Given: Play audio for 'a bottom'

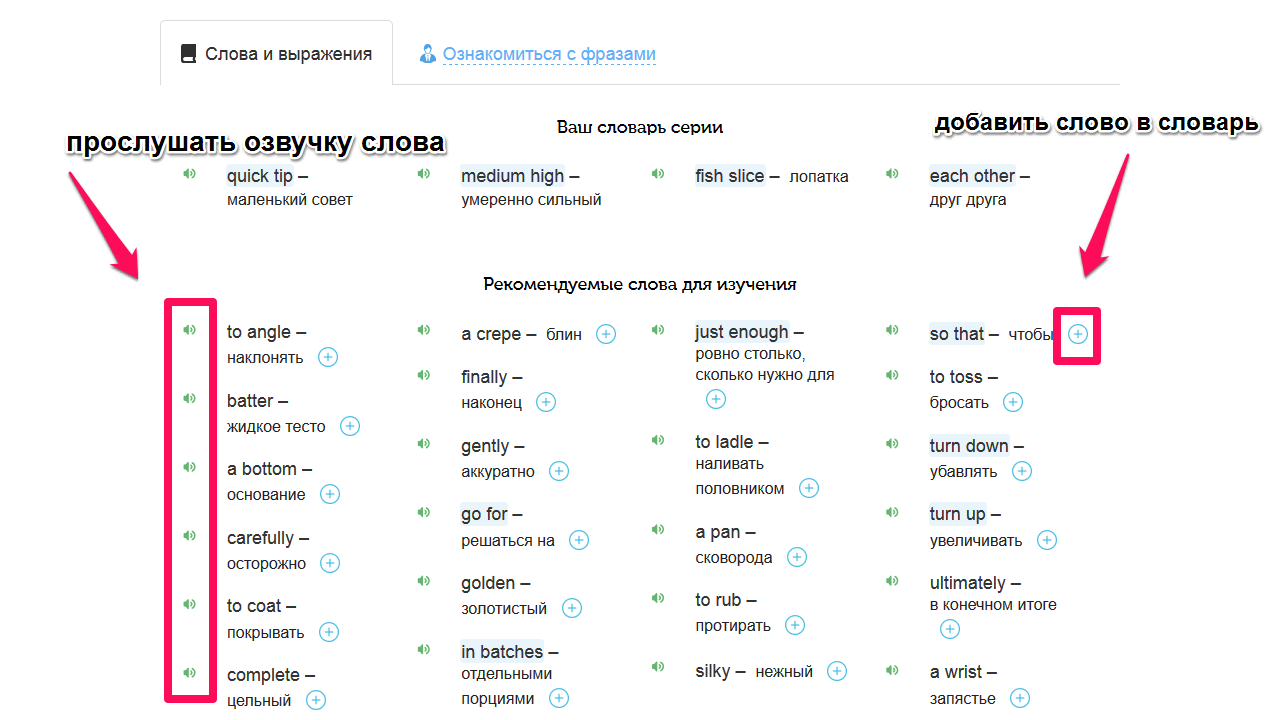Looking at the screenshot, I should point(190,467).
